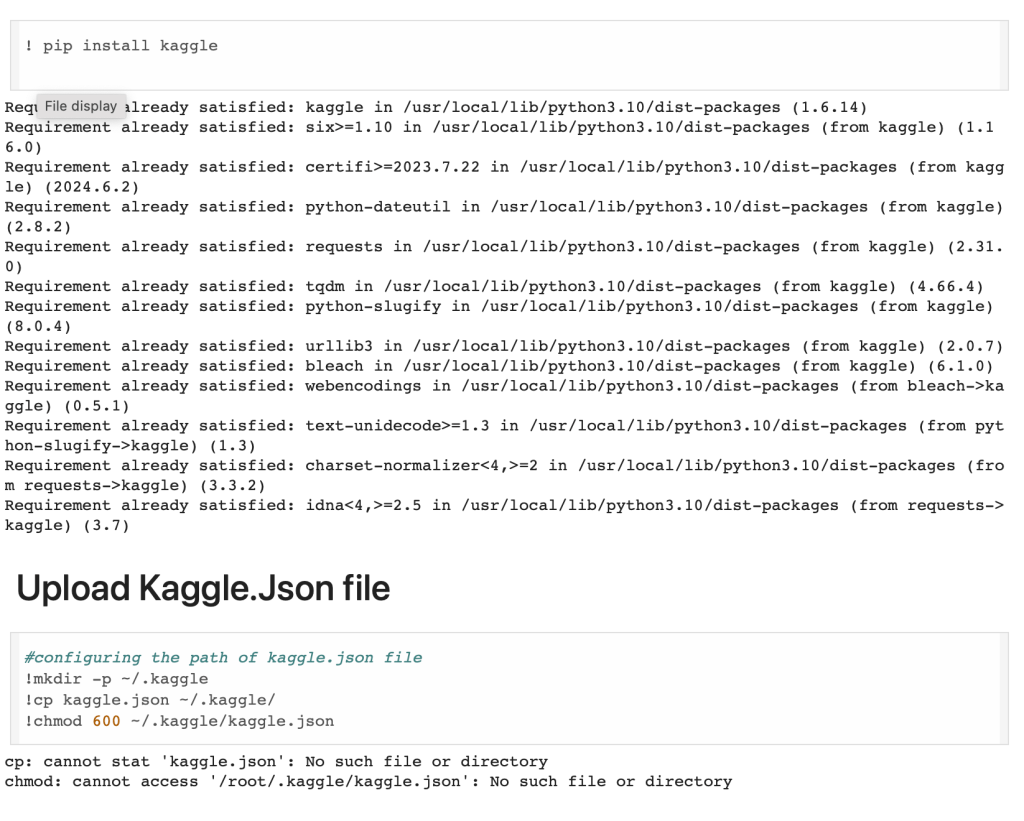Click the 'chmod: cannot access' error output
This screenshot has width=1024, height=821.
point(368,781)
